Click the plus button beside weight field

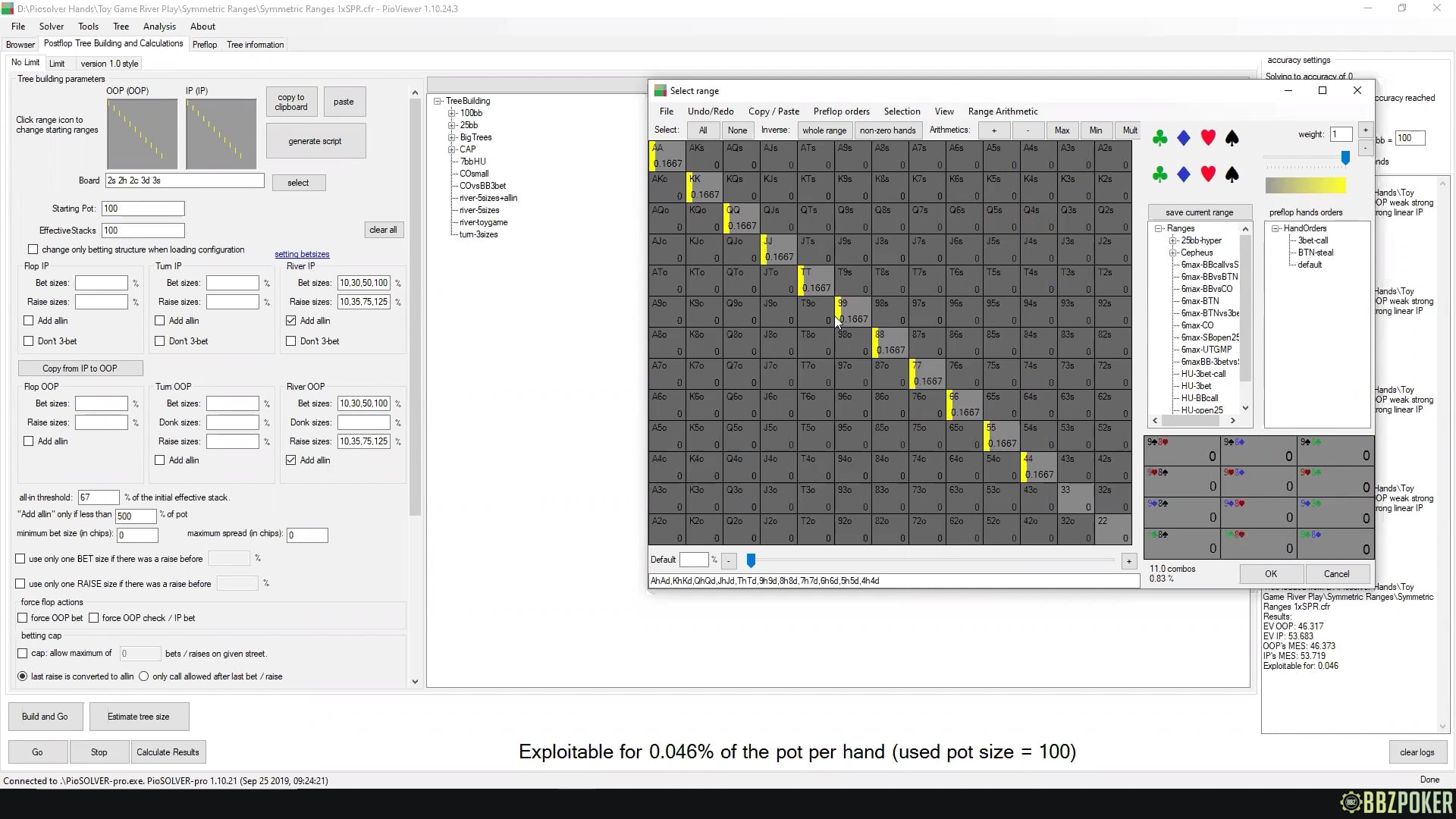[1365, 130]
